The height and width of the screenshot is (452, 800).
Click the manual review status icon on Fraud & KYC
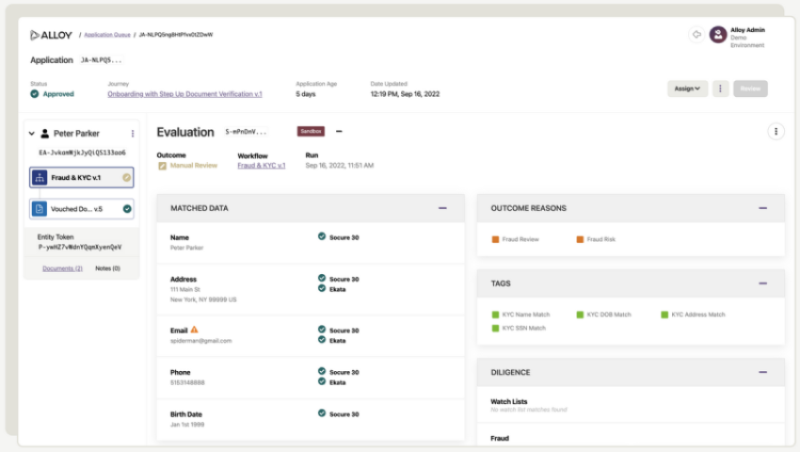[x=127, y=178]
